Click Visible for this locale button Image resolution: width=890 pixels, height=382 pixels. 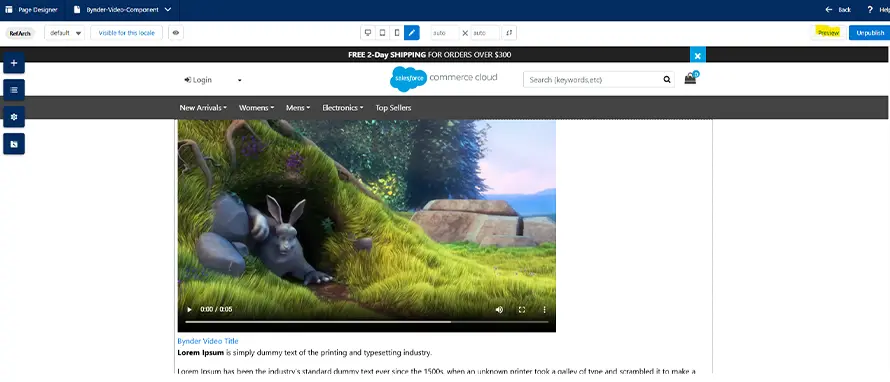click(x=127, y=33)
